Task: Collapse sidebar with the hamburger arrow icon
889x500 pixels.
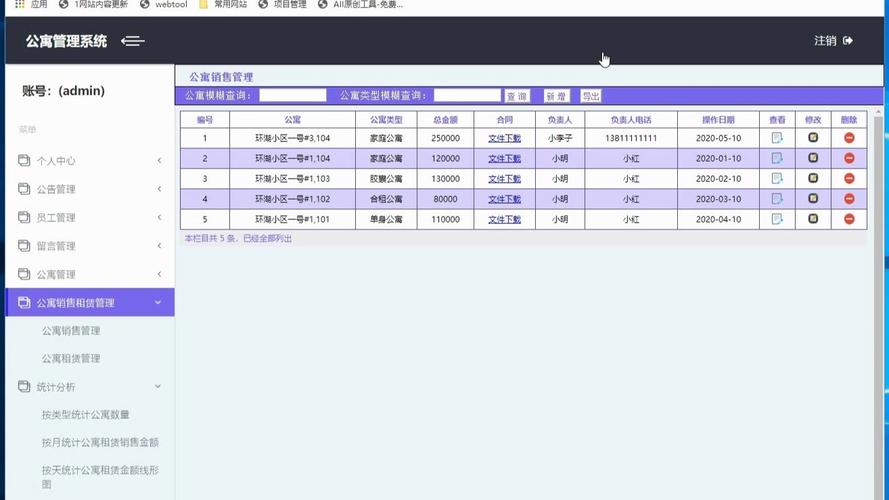Action: pos(133,41)
